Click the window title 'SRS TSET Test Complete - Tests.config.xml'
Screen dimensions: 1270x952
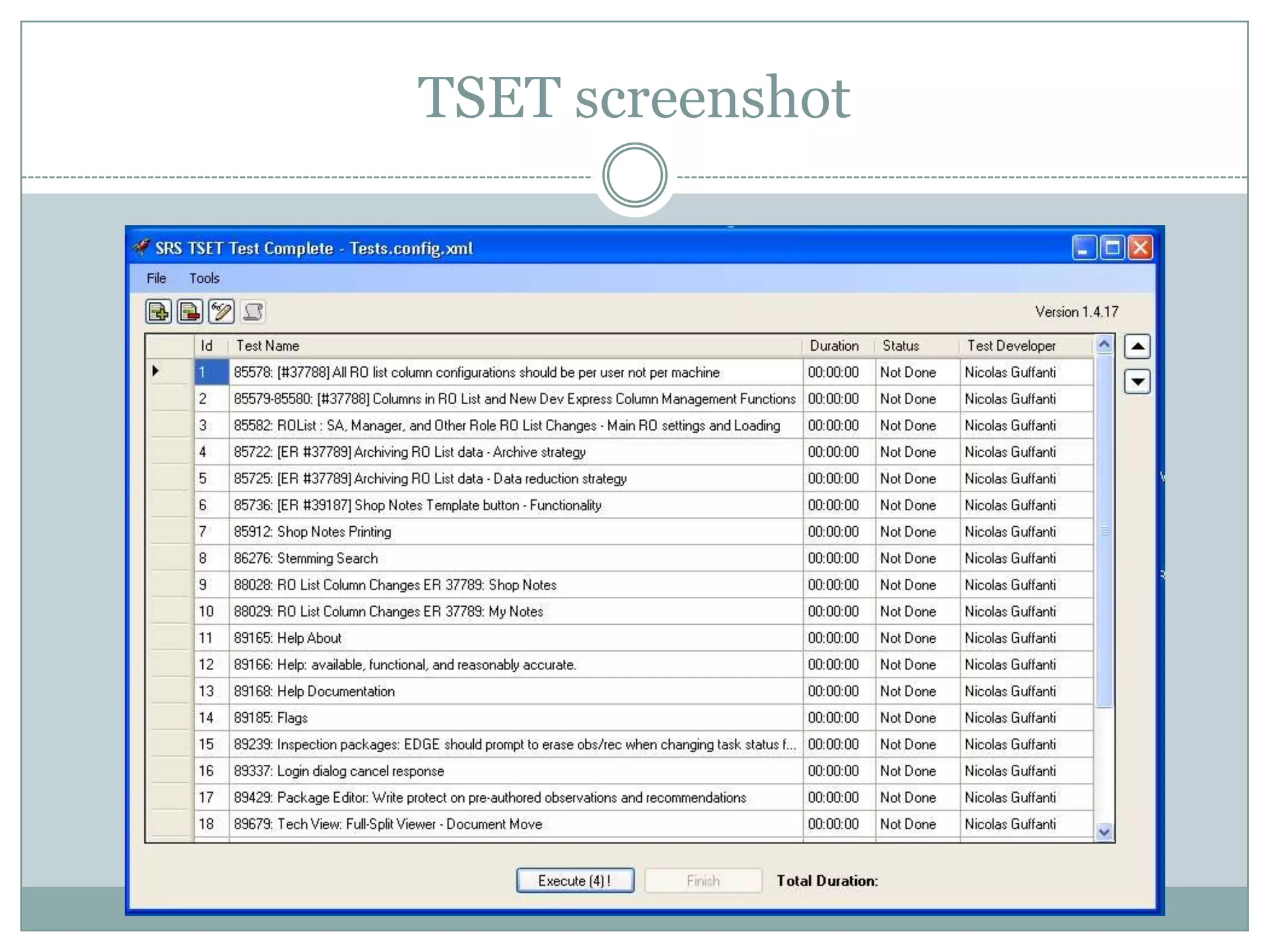[x=314, y=249]
